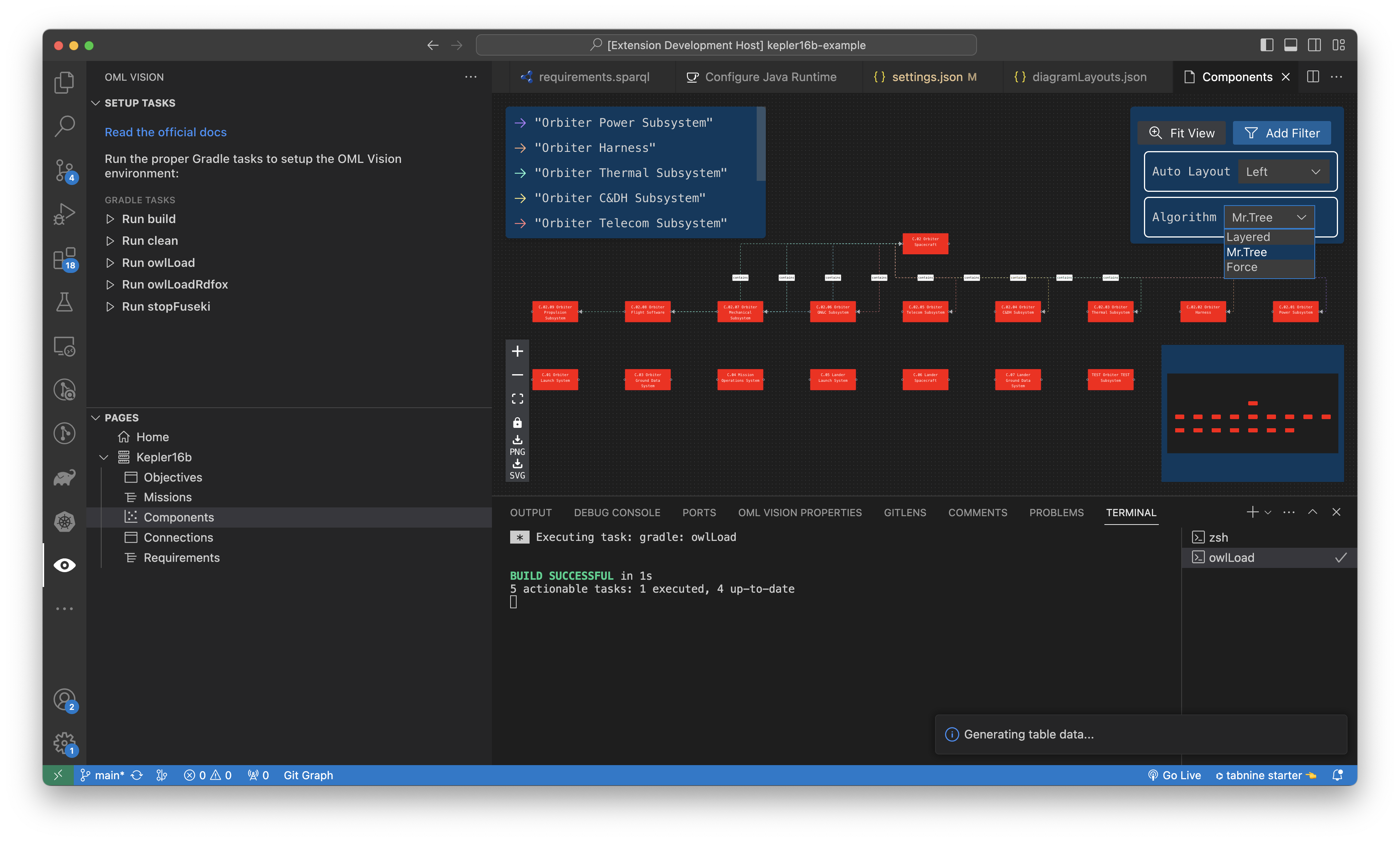Toggle the primary sidebar visibility
The width and height of the screenshot is (1400, 842).
(x=1267, y=45)
